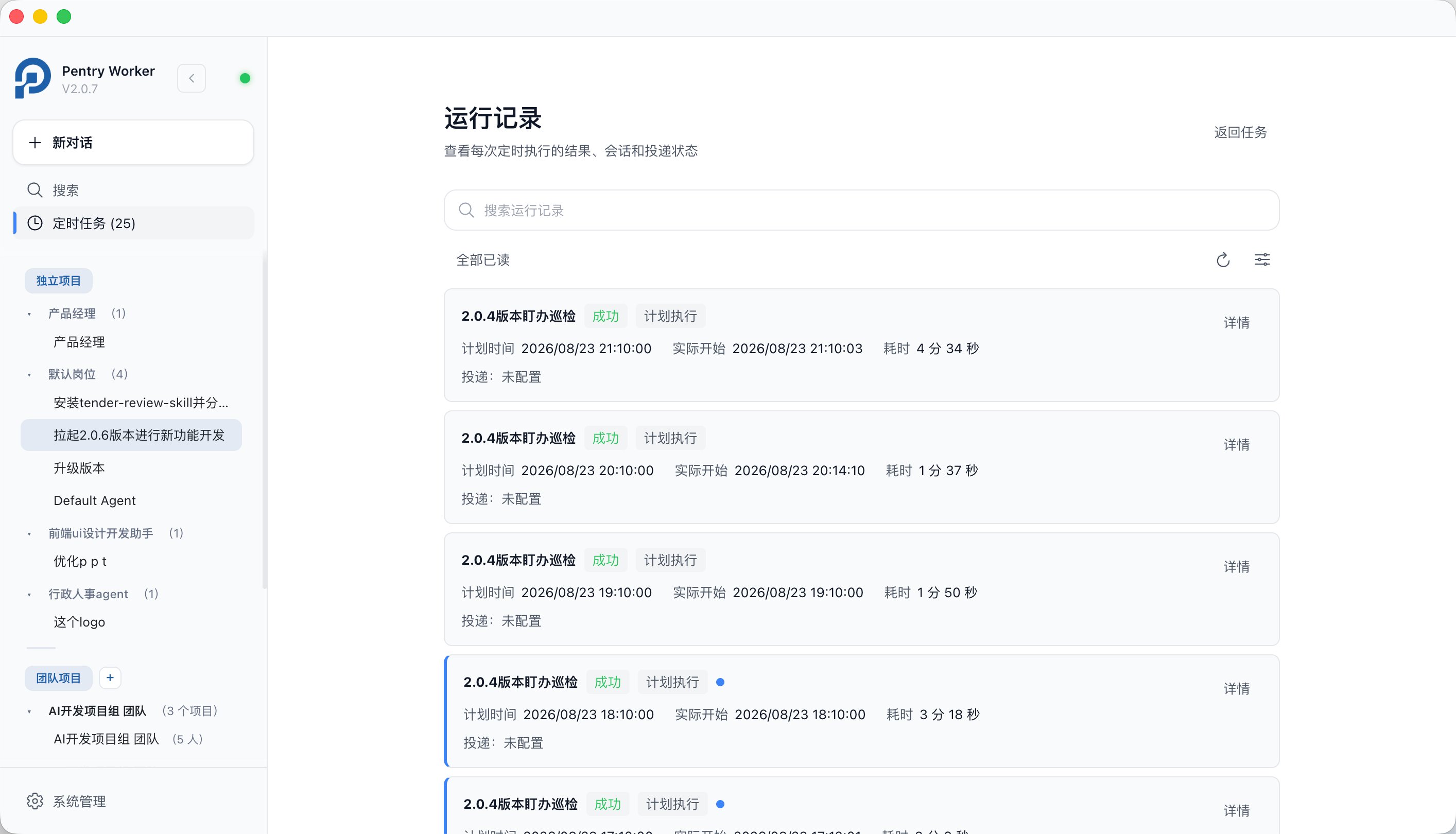Click into 搜索运行记录 search field
Viewport: 1456px width, 834px height.
pyautogui.click(x=861, y=210)
